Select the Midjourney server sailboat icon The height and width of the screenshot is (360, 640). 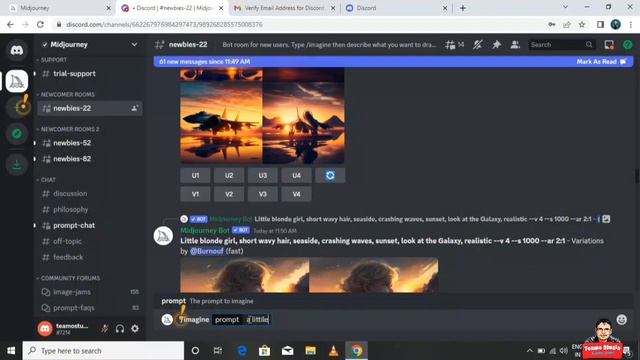(17, 81)
